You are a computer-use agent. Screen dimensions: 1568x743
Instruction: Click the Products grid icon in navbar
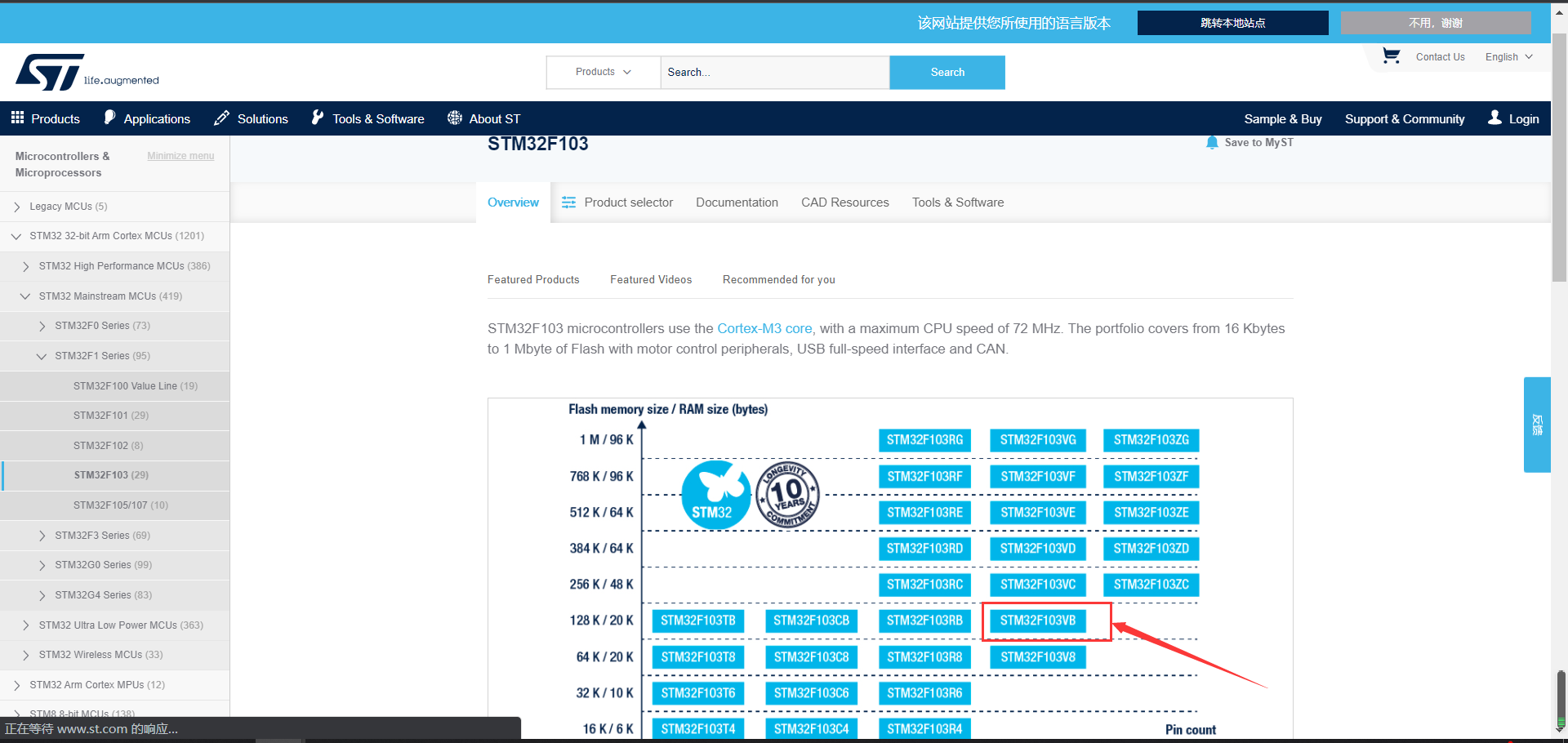(17, 118)
